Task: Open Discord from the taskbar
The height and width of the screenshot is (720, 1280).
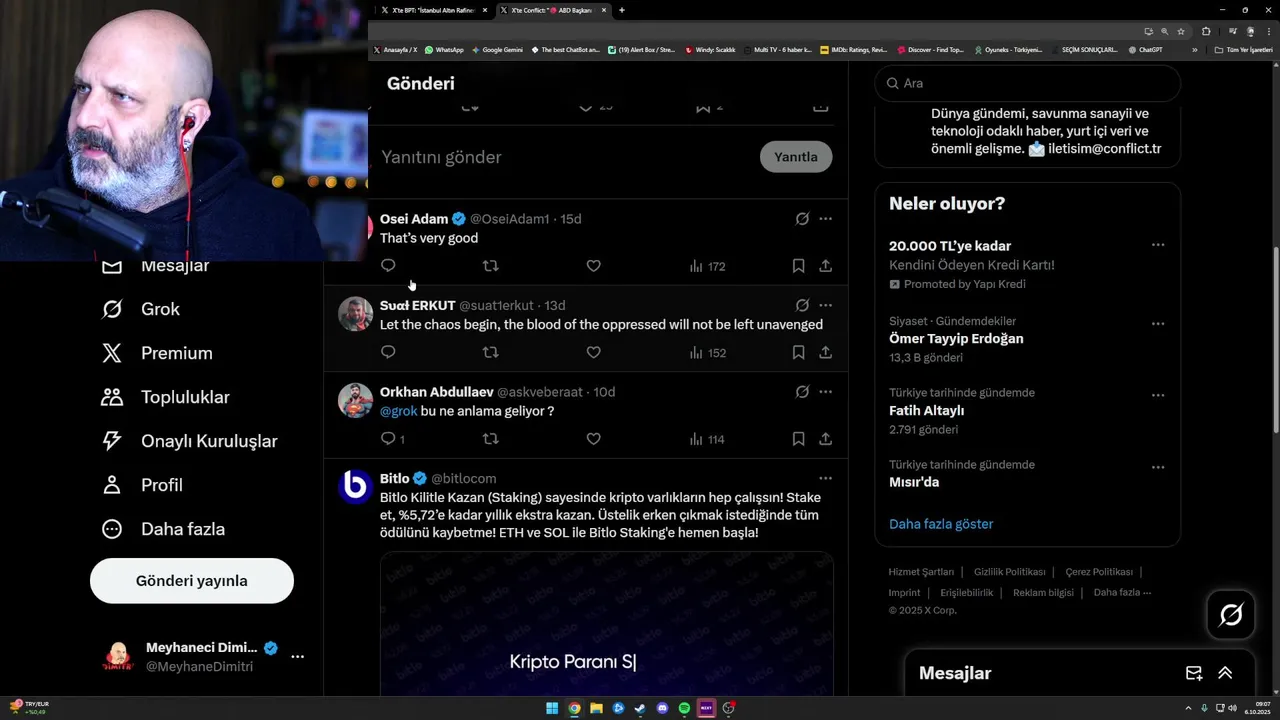Action: click(662, 708)
